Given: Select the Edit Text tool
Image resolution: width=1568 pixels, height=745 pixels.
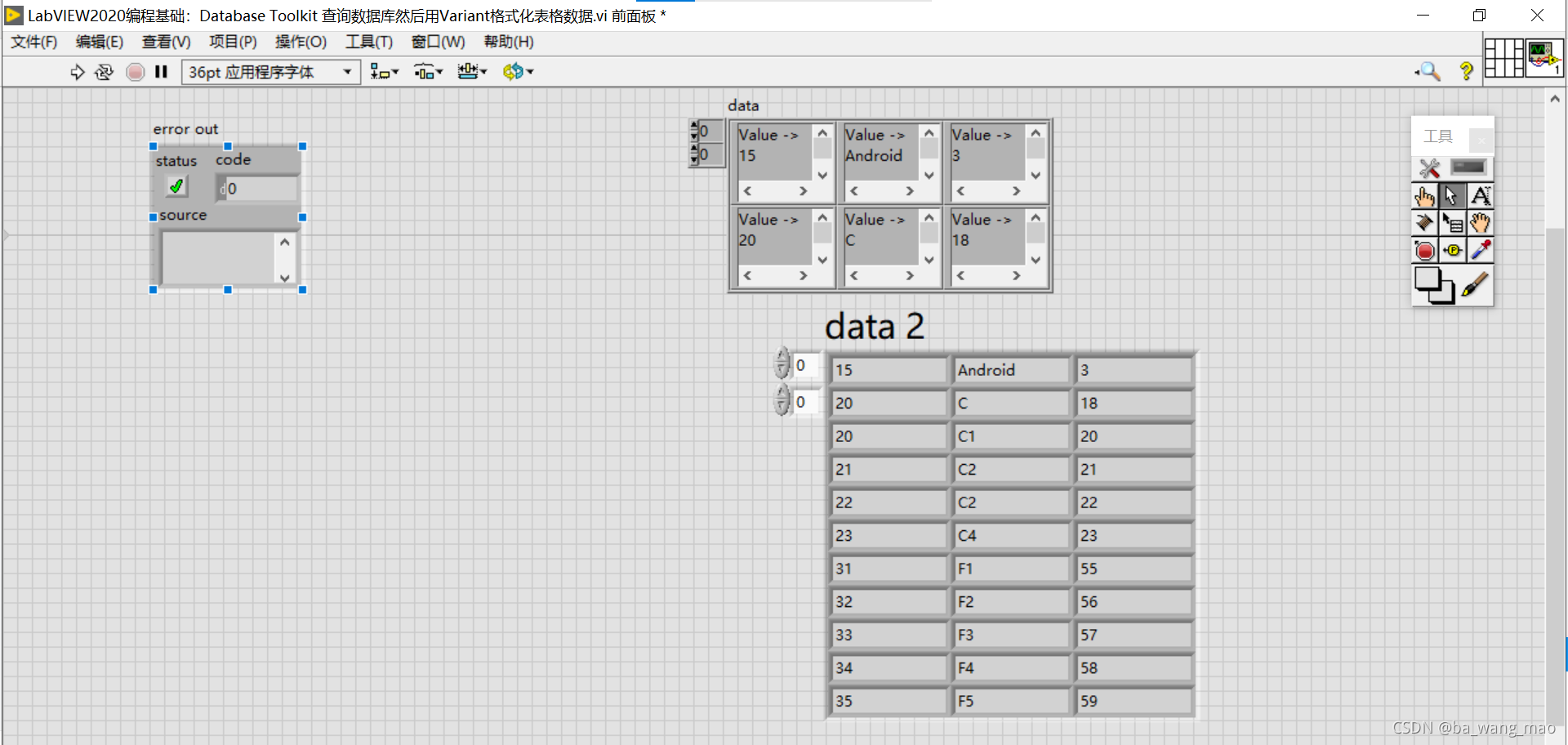Looking at the screenshot, I should [x=1481, y=195].
